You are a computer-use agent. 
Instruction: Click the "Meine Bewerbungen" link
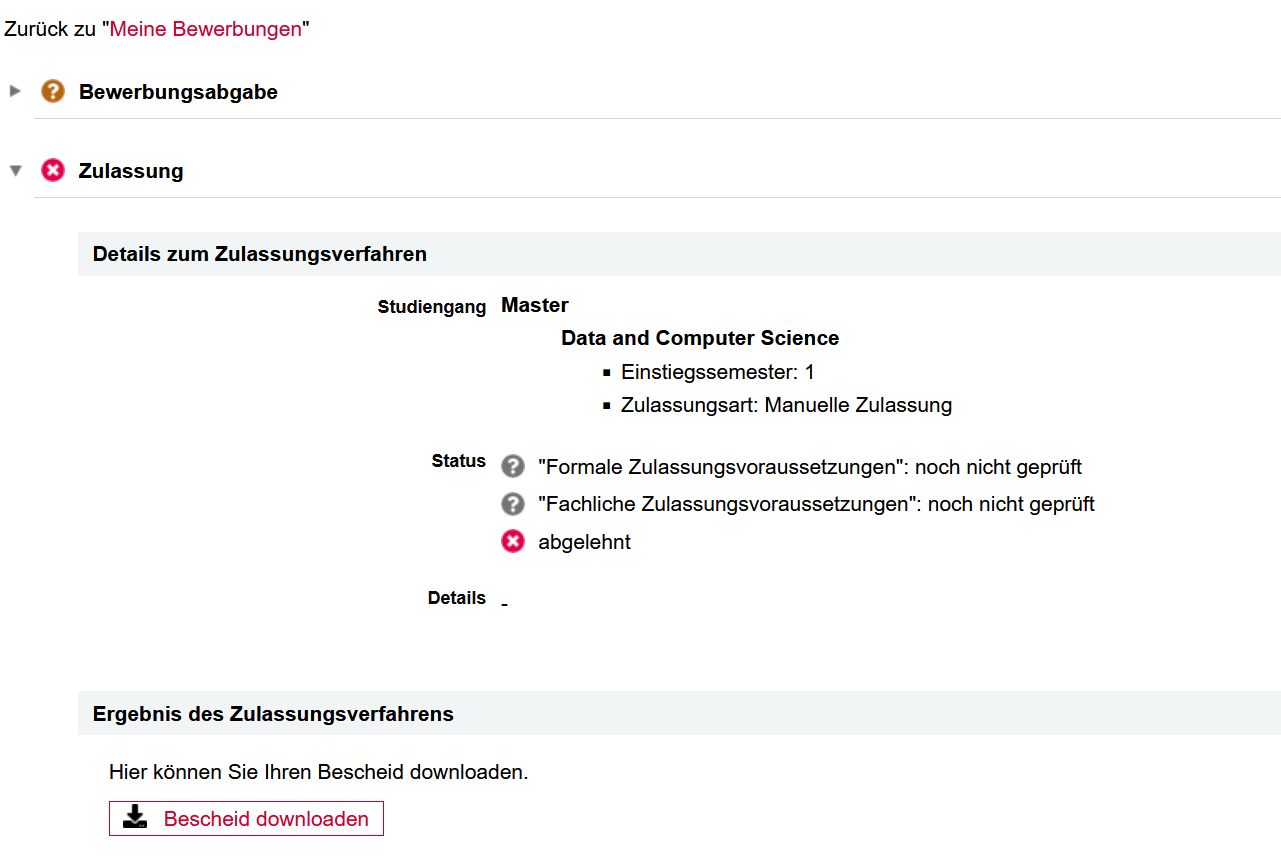click(205, 29)
